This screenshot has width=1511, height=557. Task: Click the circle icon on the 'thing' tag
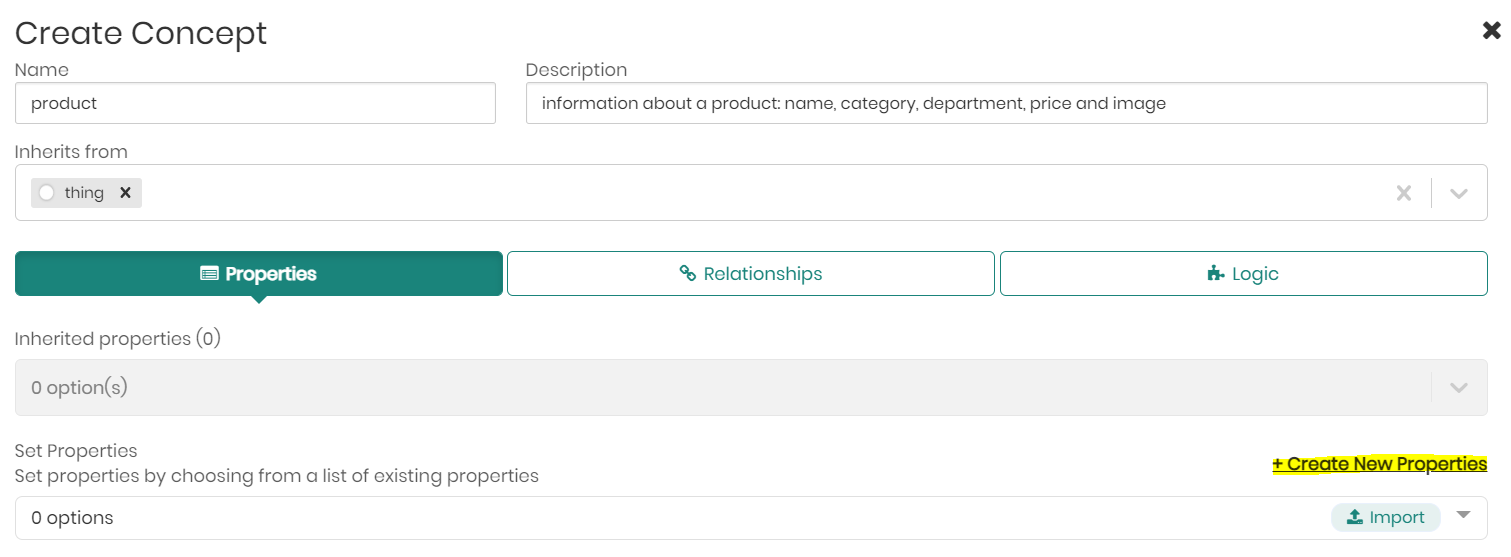47,193
